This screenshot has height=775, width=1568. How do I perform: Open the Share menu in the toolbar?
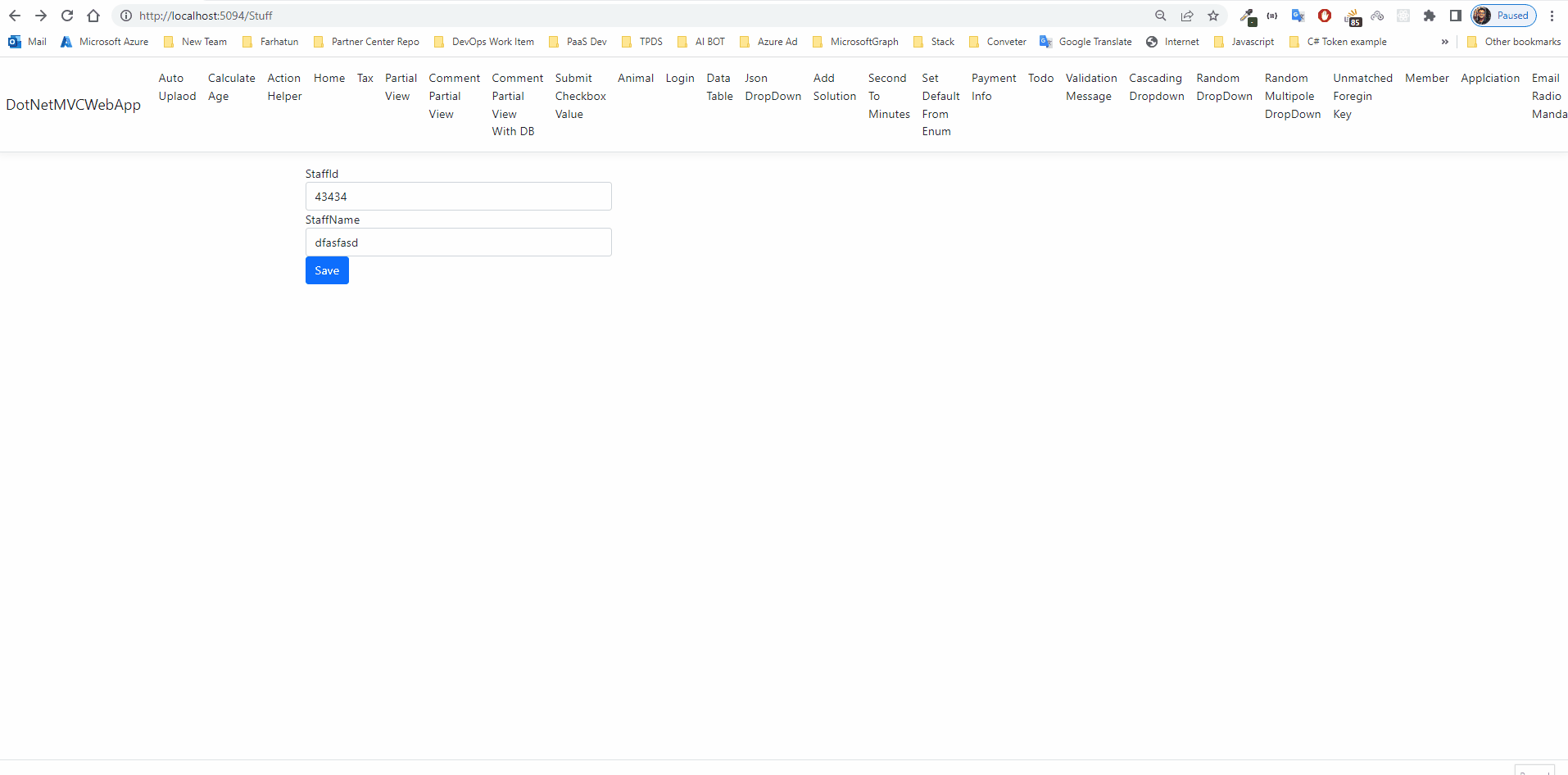point(1187,16)
